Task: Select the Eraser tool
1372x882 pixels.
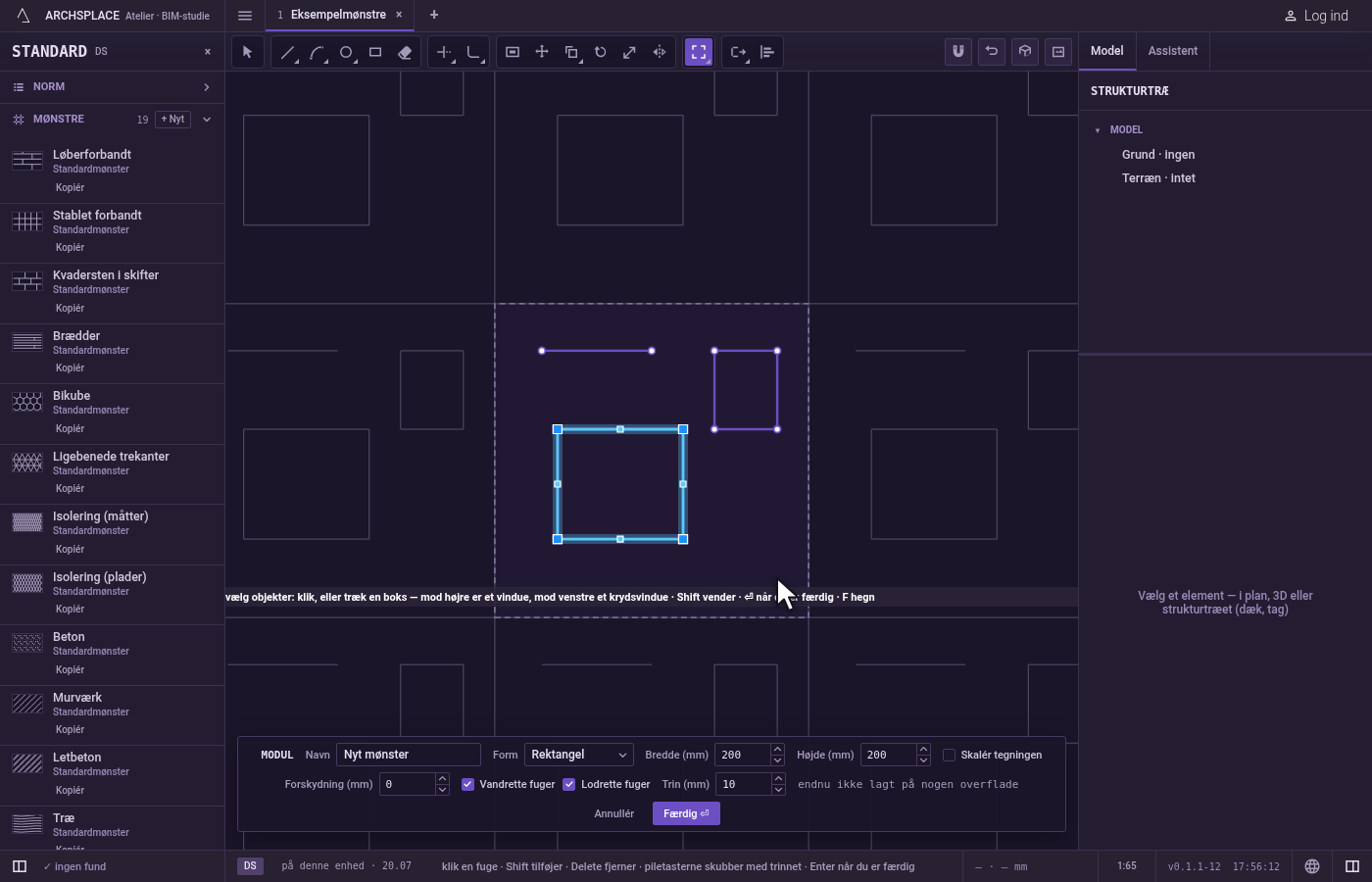Action: (x=405, y=52)
